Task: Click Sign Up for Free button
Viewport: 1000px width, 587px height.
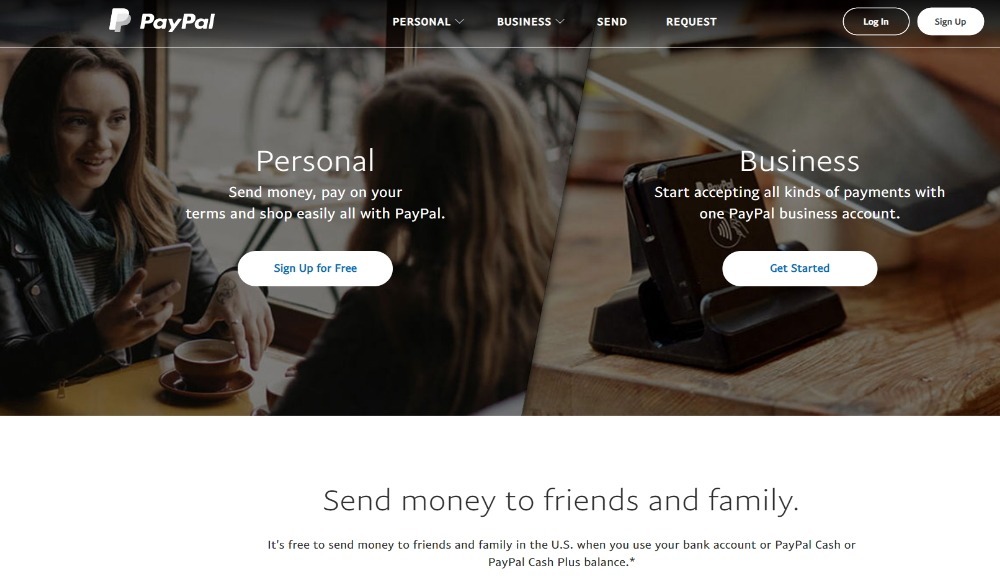Action: (x=315, y=269)
